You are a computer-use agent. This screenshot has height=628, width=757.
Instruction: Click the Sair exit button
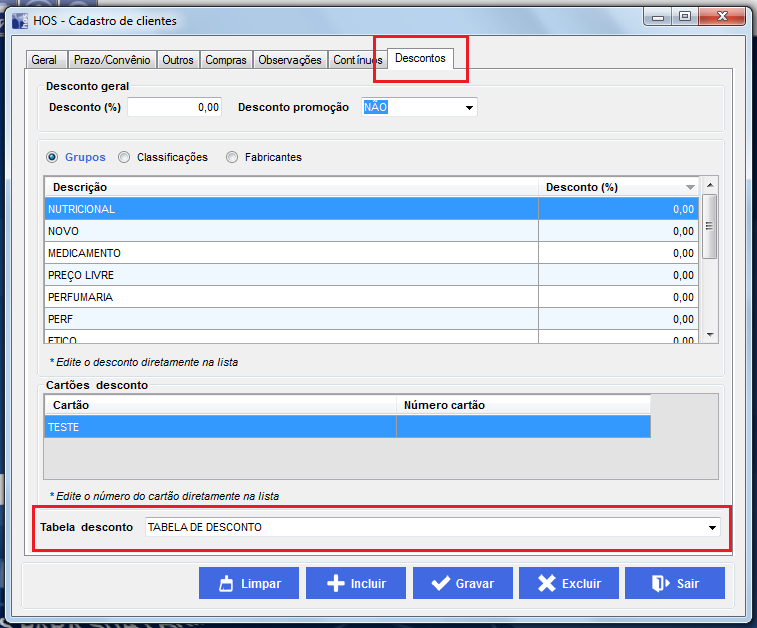pyautogui.click(x=674, y=583)
